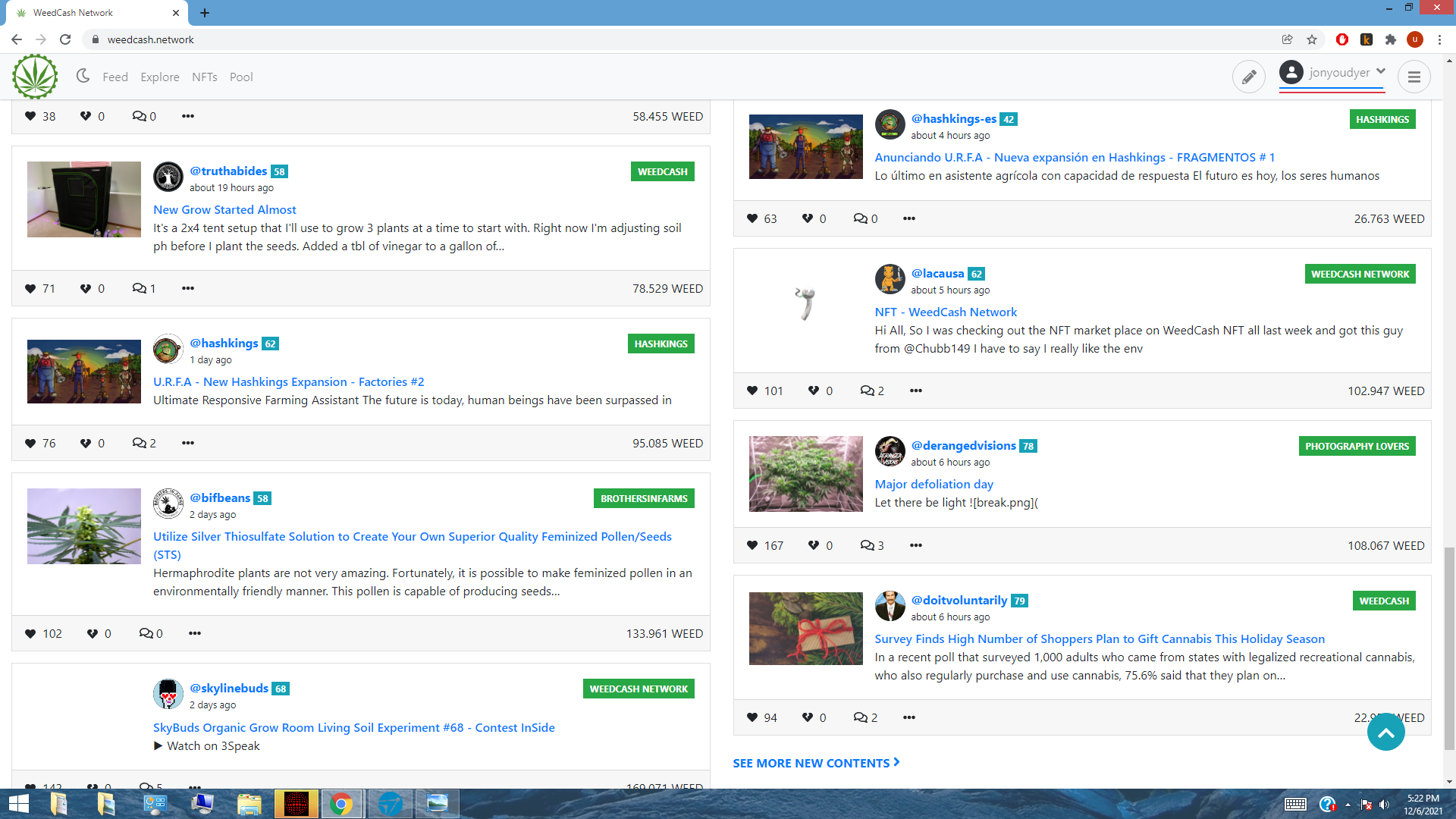Open the NFT - WeedCash Network post title
Screen dimensions: 1456x819
pyautogui.click(x=946, y=312)
